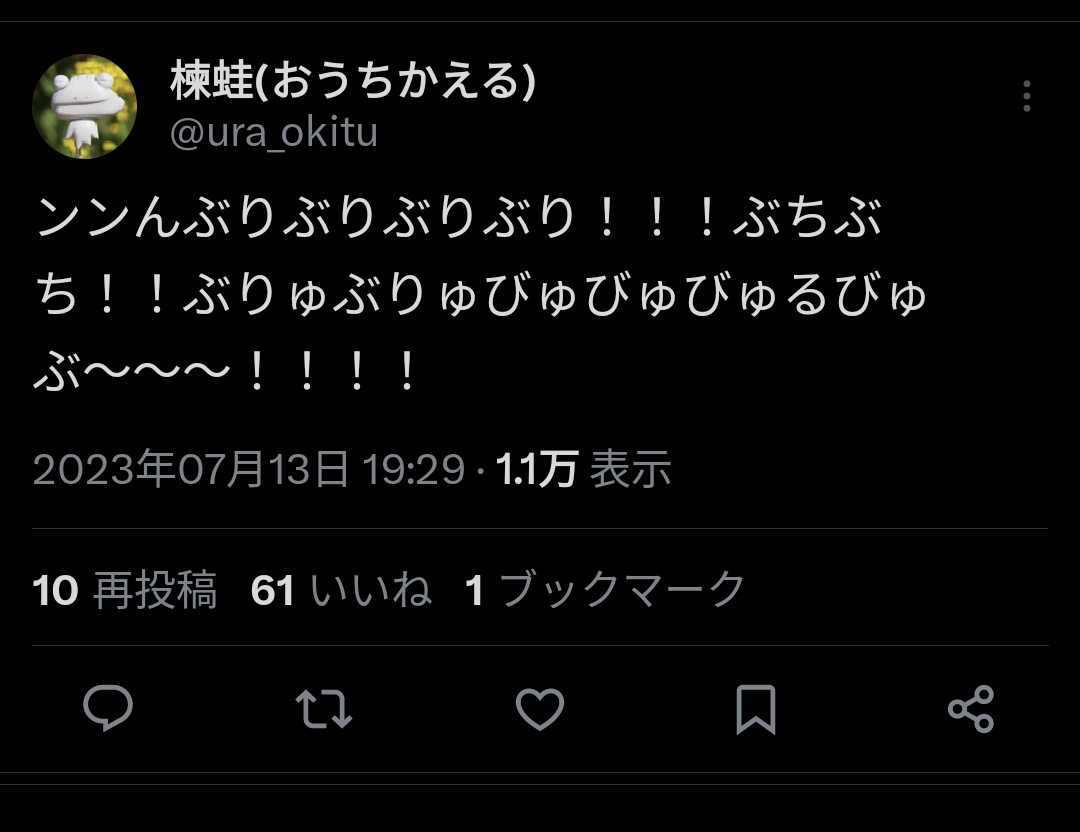
Task: Select the second line containing ぶりゅぶりゅびゅ
Action: [x=481, y=295]
